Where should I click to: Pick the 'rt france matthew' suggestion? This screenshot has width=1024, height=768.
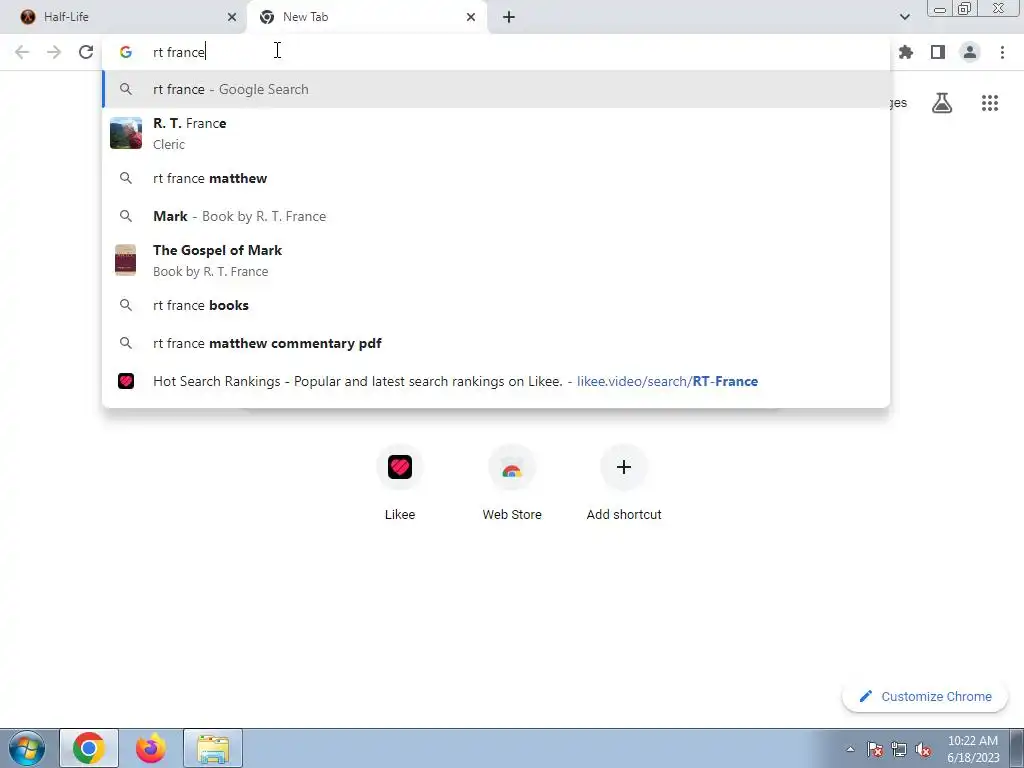point(496,178)
